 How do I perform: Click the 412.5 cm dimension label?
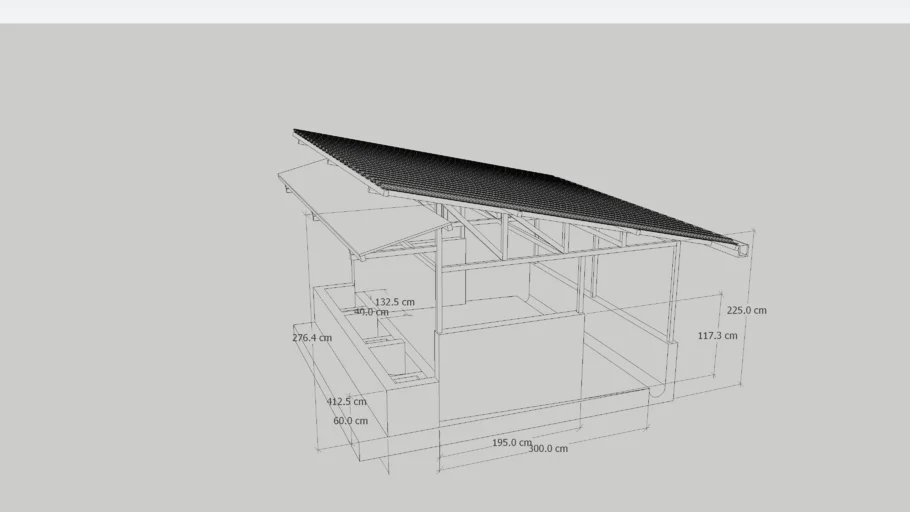(346, 402)
